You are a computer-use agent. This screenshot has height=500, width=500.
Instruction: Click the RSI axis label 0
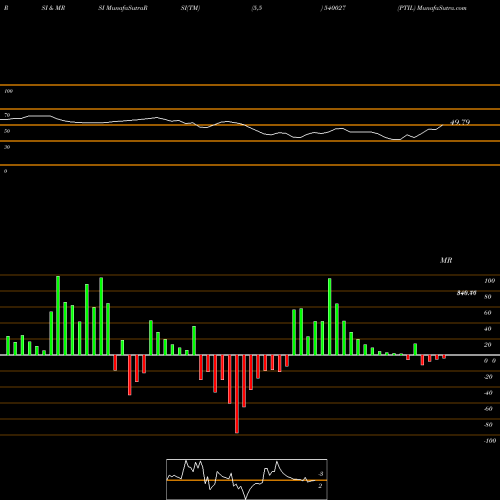point(5,171)
